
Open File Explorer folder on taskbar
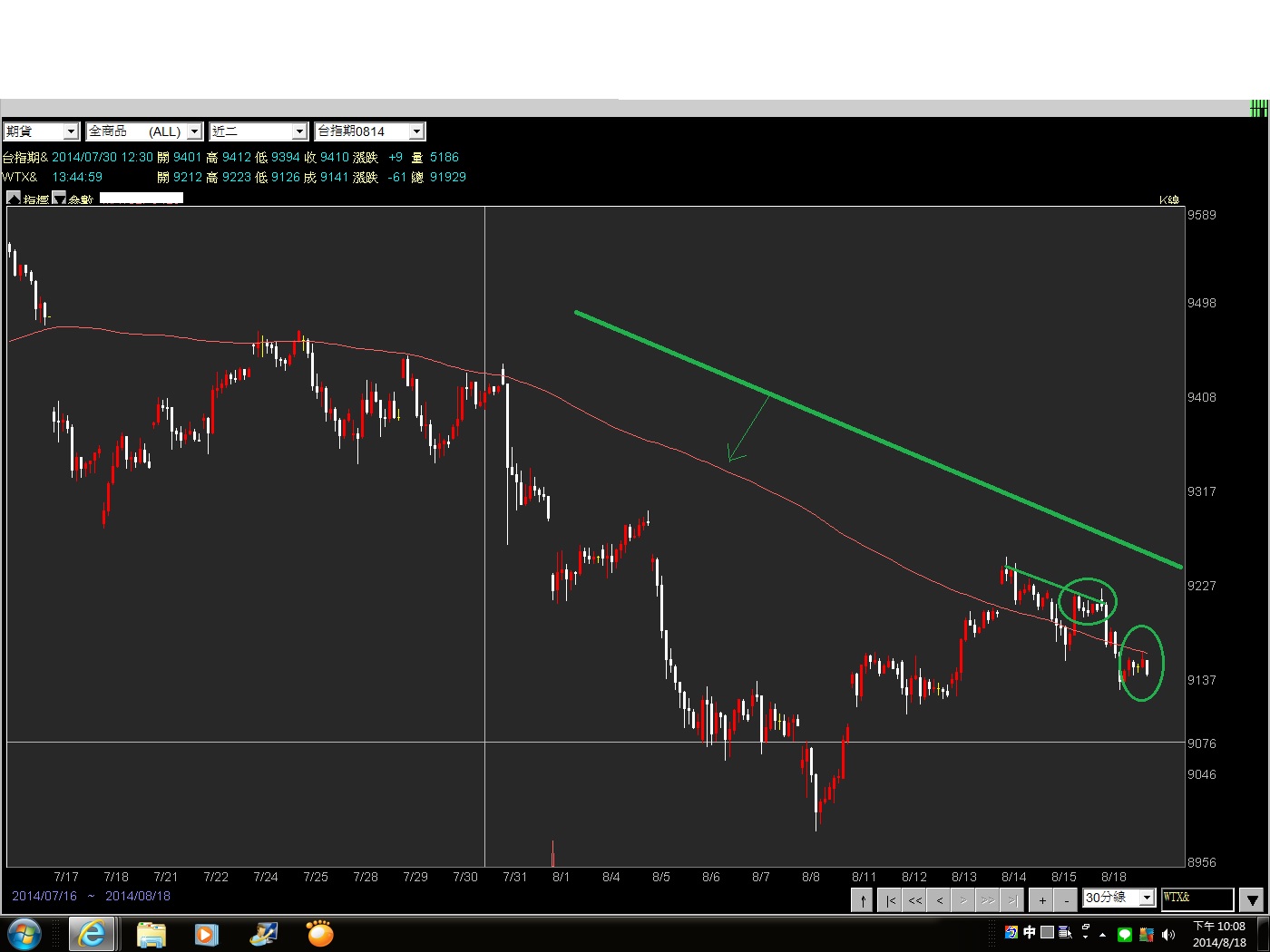pyautogui.click(x=151, y=934)
